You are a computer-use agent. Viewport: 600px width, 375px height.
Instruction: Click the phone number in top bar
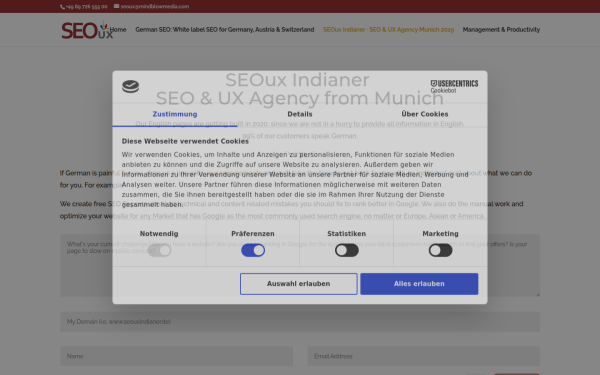tap(84, 7)
